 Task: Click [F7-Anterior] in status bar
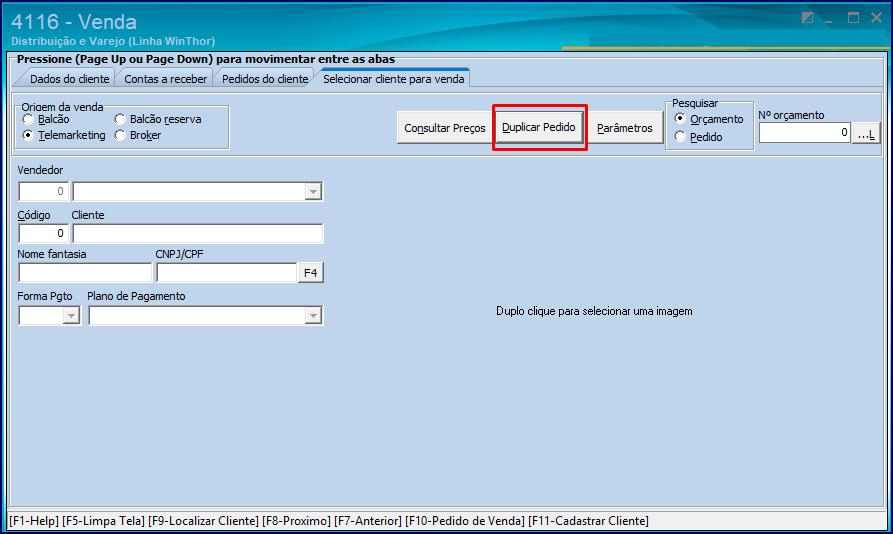368,521
